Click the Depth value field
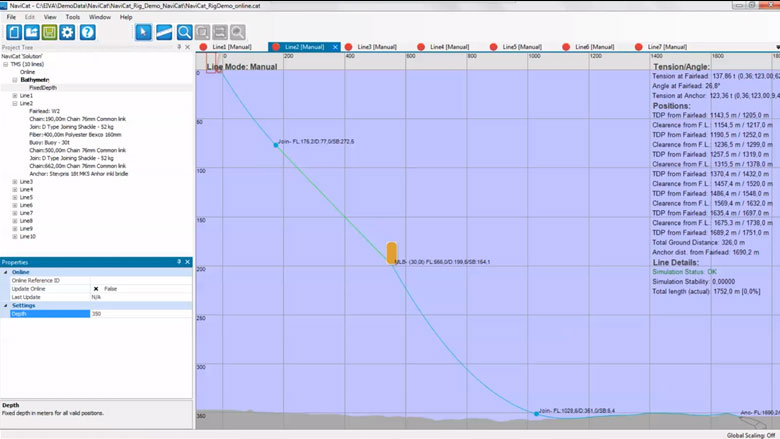Image resolution: width=780 pixels, height=439 pixels. tap(140, 314)
